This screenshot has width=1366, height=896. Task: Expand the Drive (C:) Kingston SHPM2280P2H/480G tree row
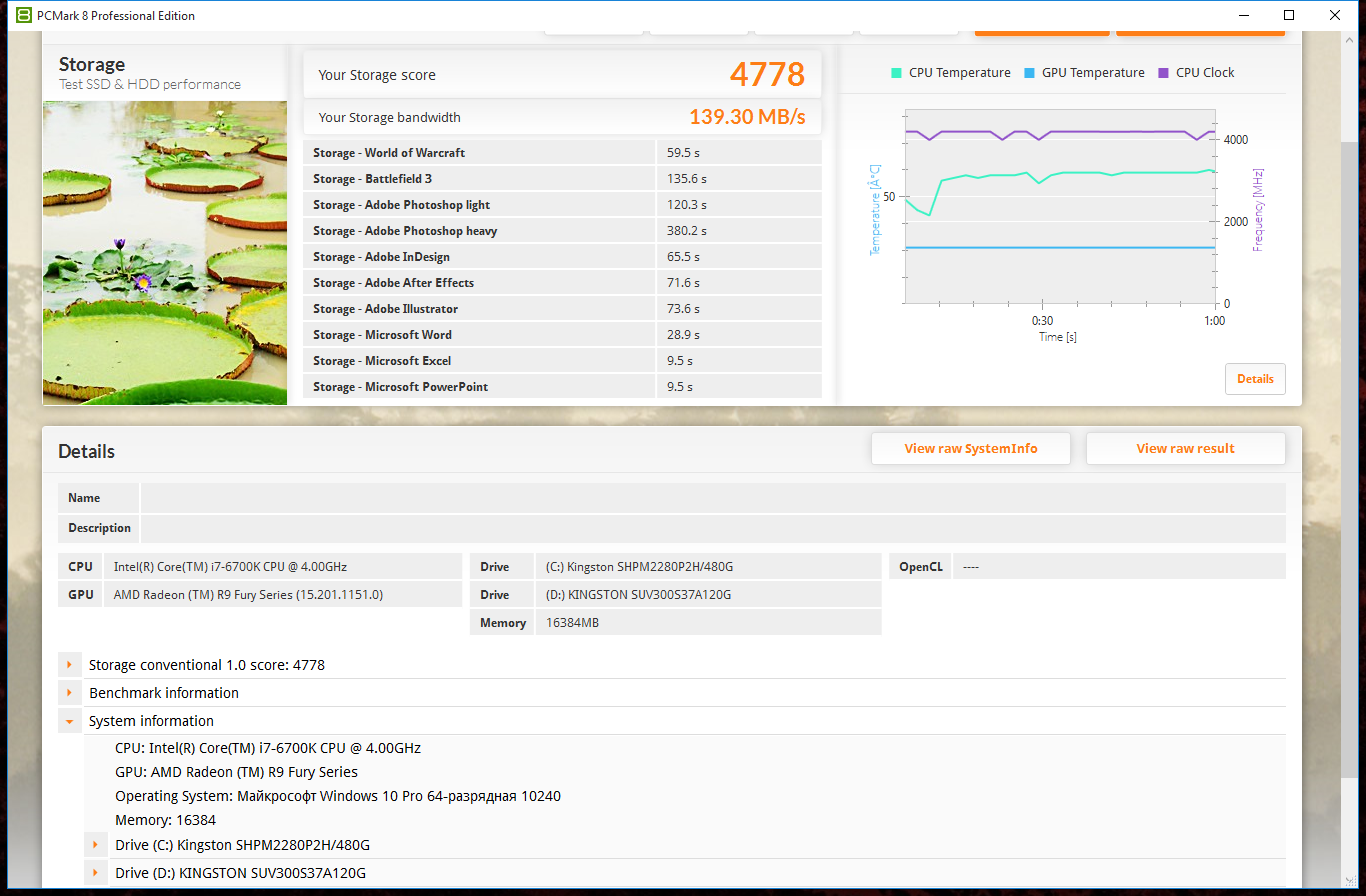point(96,845)
